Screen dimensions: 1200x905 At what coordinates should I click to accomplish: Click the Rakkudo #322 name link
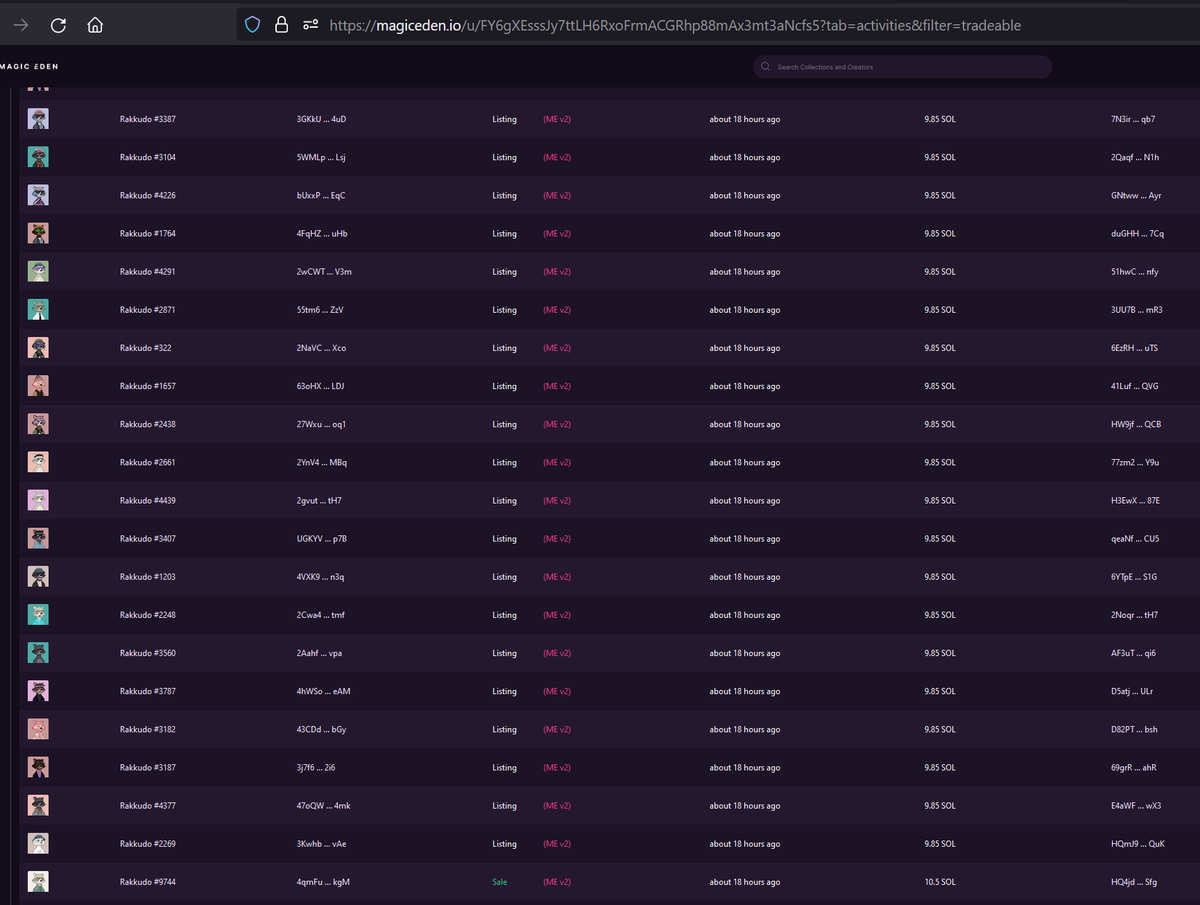146,348
